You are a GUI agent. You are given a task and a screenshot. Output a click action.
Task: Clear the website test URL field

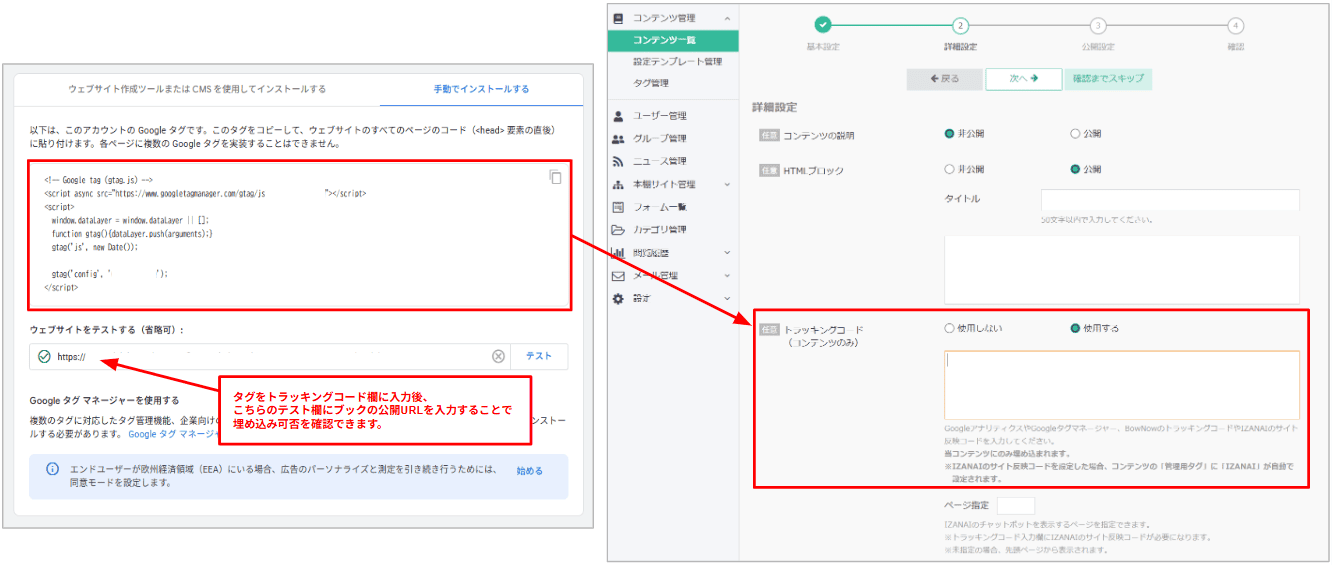498,357
